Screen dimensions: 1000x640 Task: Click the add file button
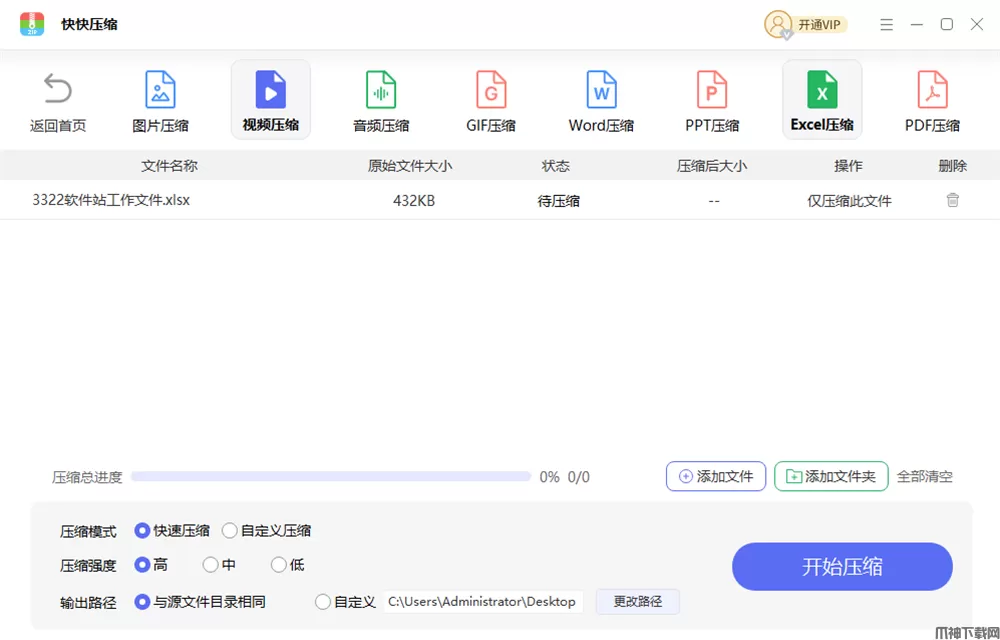point(716,477)
